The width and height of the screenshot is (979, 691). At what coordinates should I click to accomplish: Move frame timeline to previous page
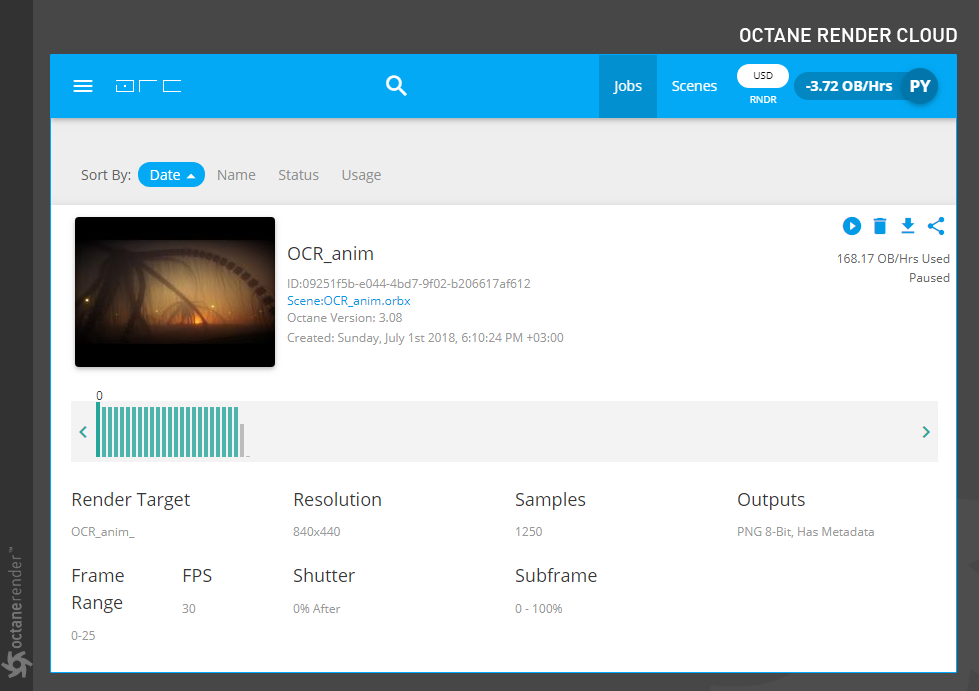[83, 431]
